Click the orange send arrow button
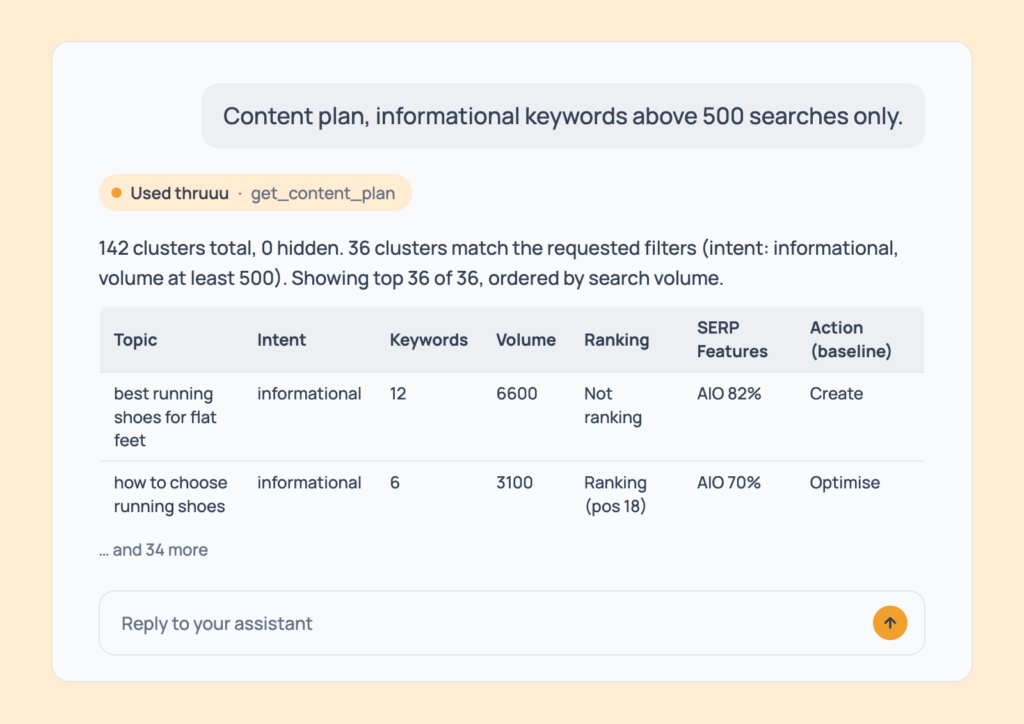Screen dimensions: 1024x724 [x=889, y=623]
